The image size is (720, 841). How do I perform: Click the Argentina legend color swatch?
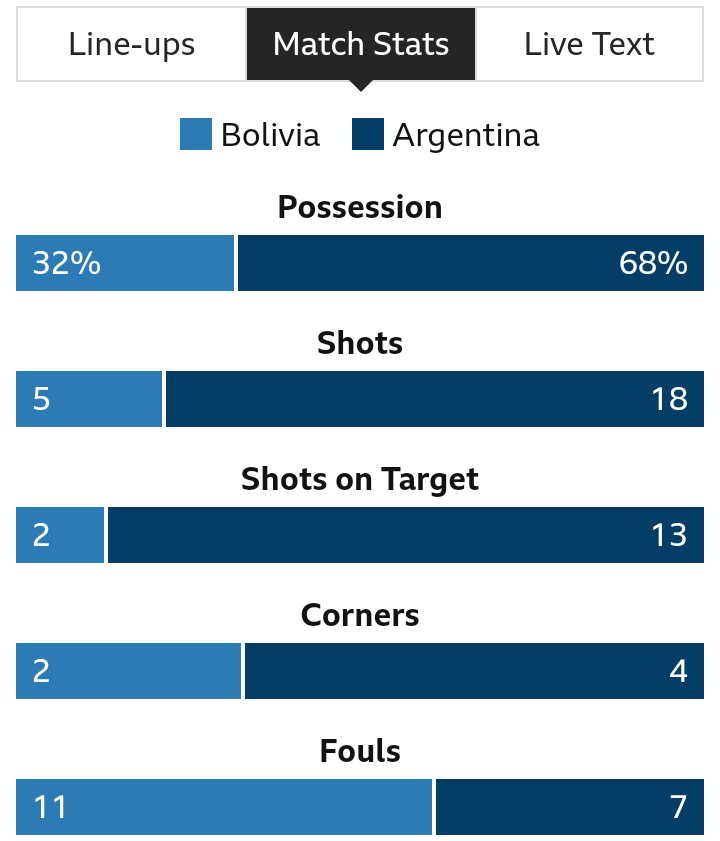368,134
